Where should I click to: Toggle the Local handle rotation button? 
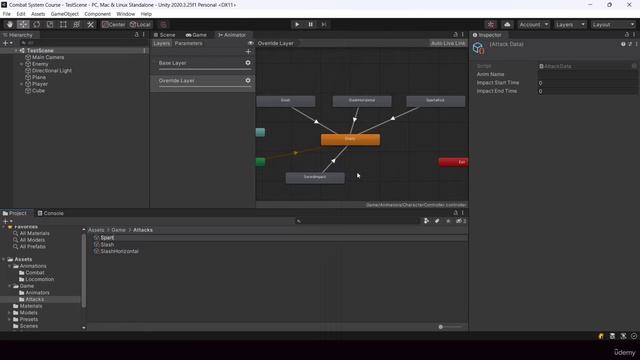click(x=140, y=24)
